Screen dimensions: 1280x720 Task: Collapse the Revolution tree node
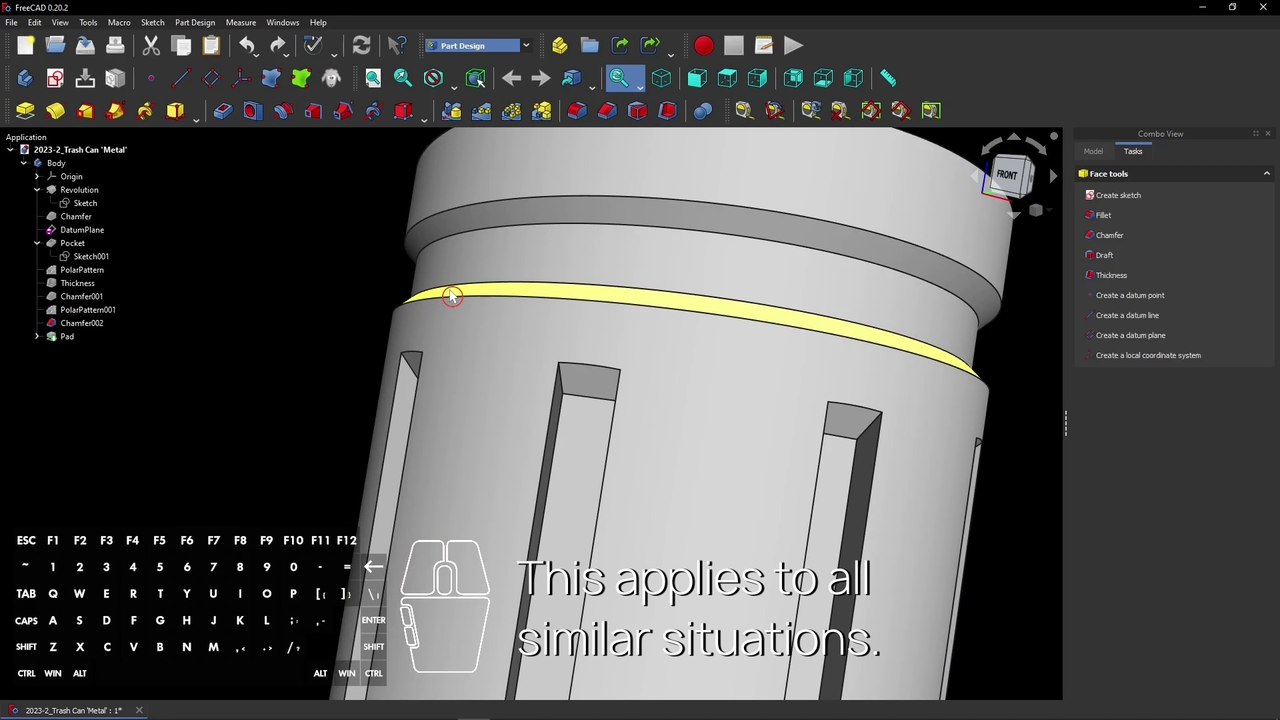37,190
